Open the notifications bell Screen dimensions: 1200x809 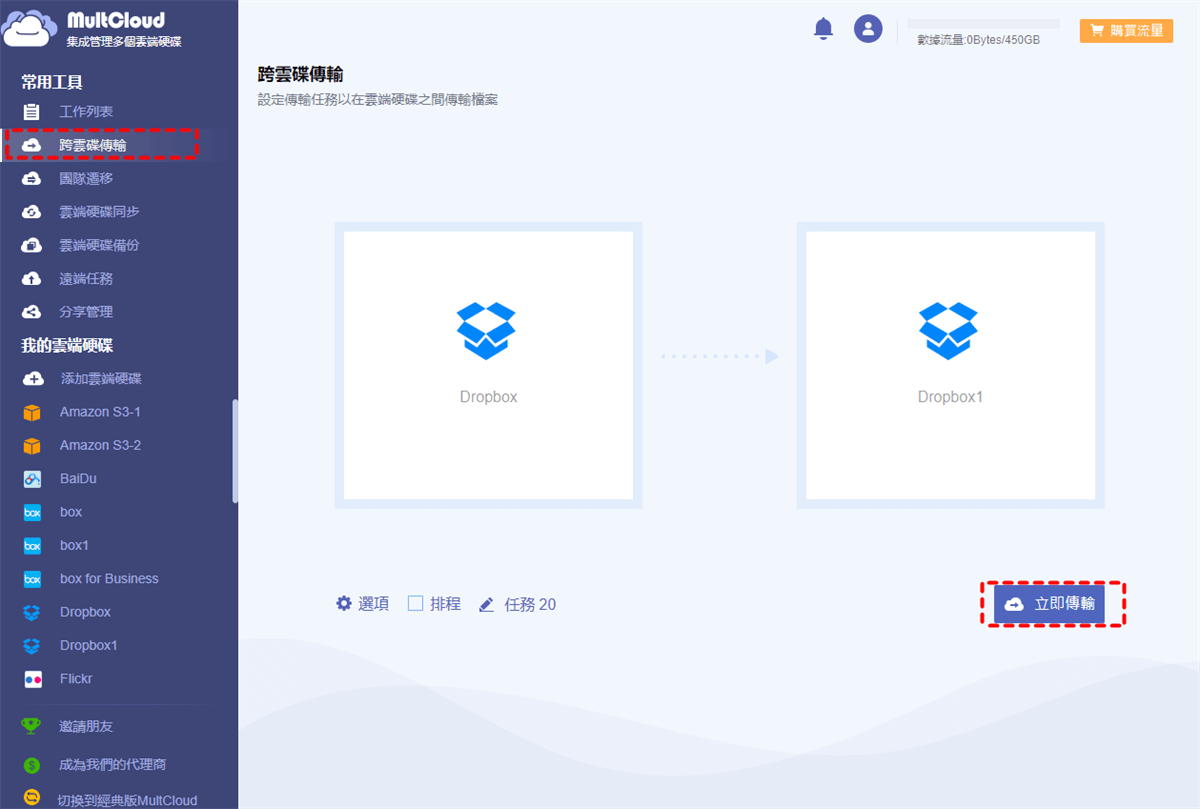pos(823,29)
